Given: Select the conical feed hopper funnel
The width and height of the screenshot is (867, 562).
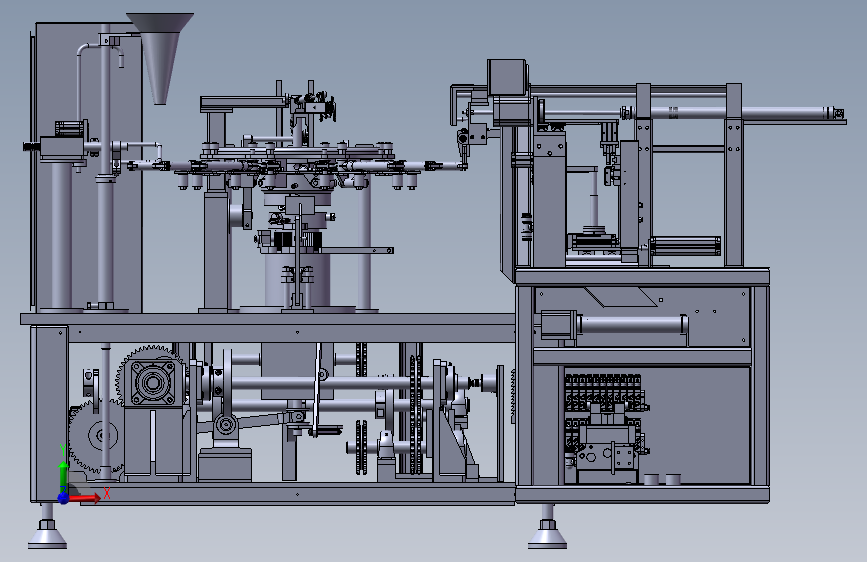Looking at the screenshot, I should (160, 58).
